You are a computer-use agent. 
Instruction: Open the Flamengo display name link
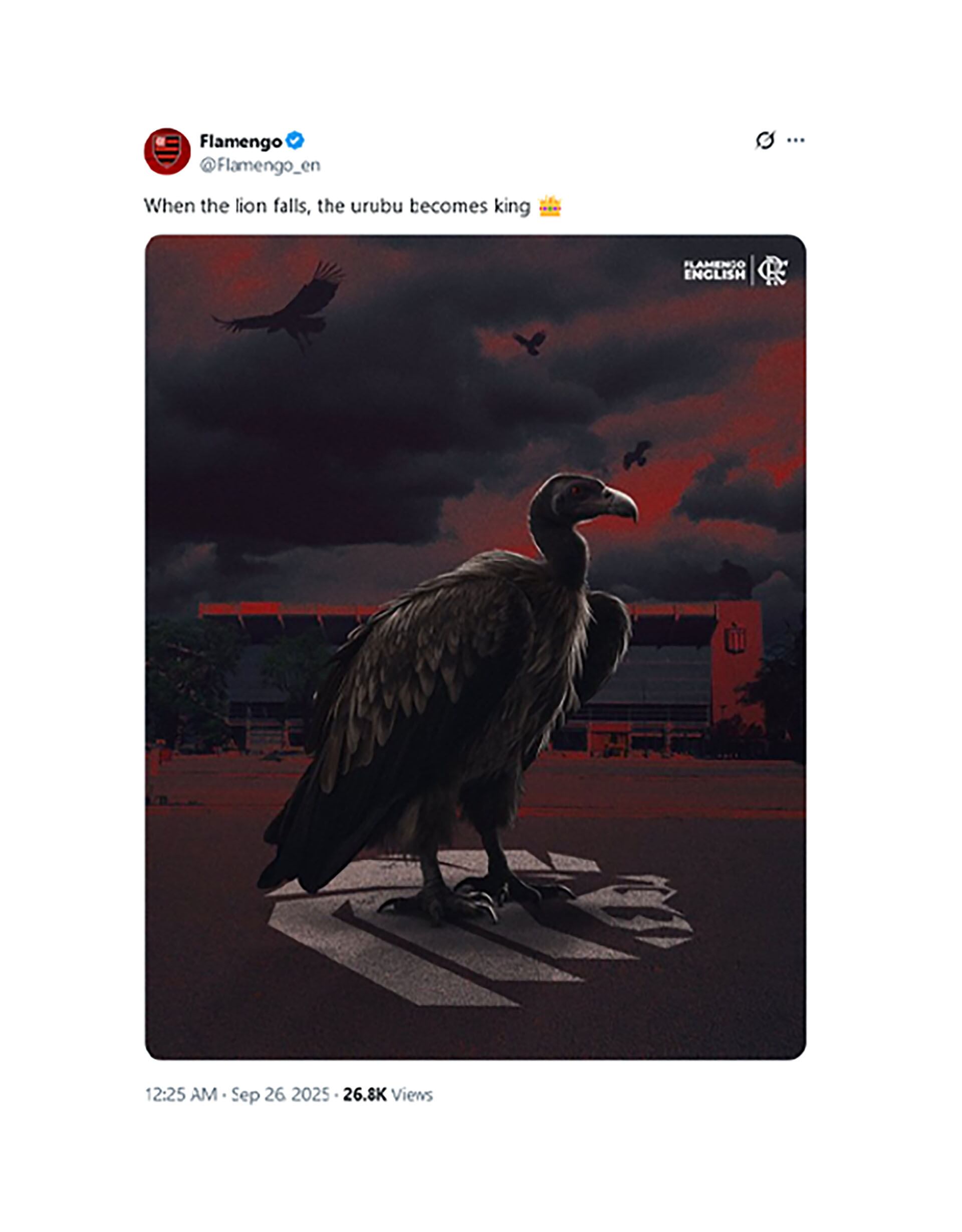click(241, 141)
